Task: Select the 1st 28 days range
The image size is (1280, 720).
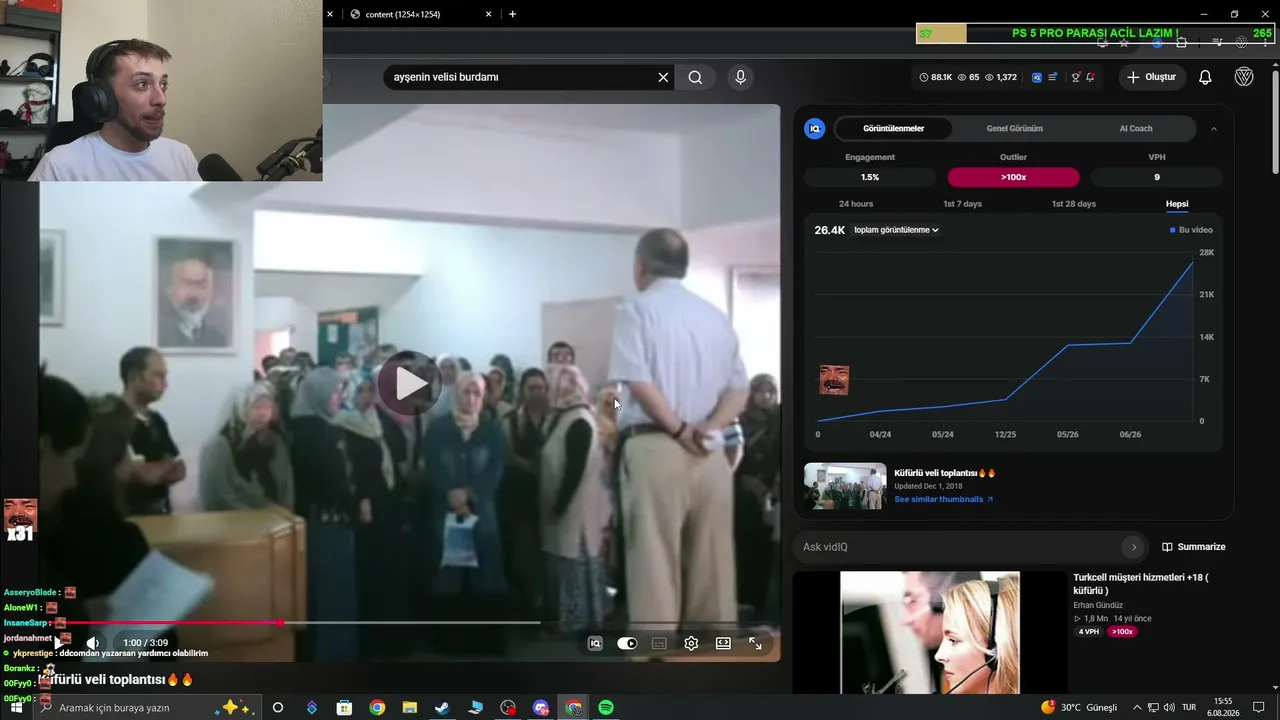Action: (1073, 204)
